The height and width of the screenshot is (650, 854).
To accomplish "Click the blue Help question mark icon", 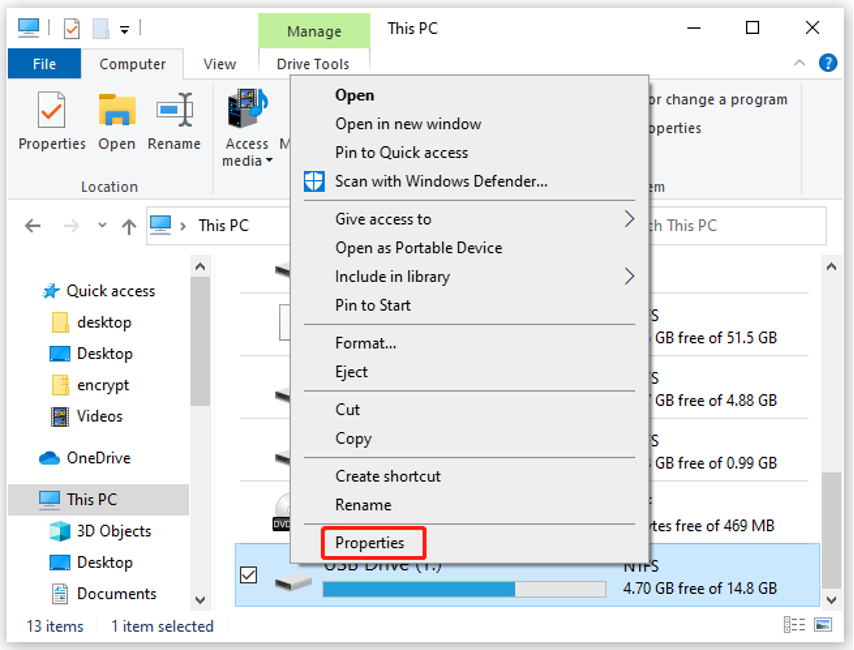I will (827, 63).
